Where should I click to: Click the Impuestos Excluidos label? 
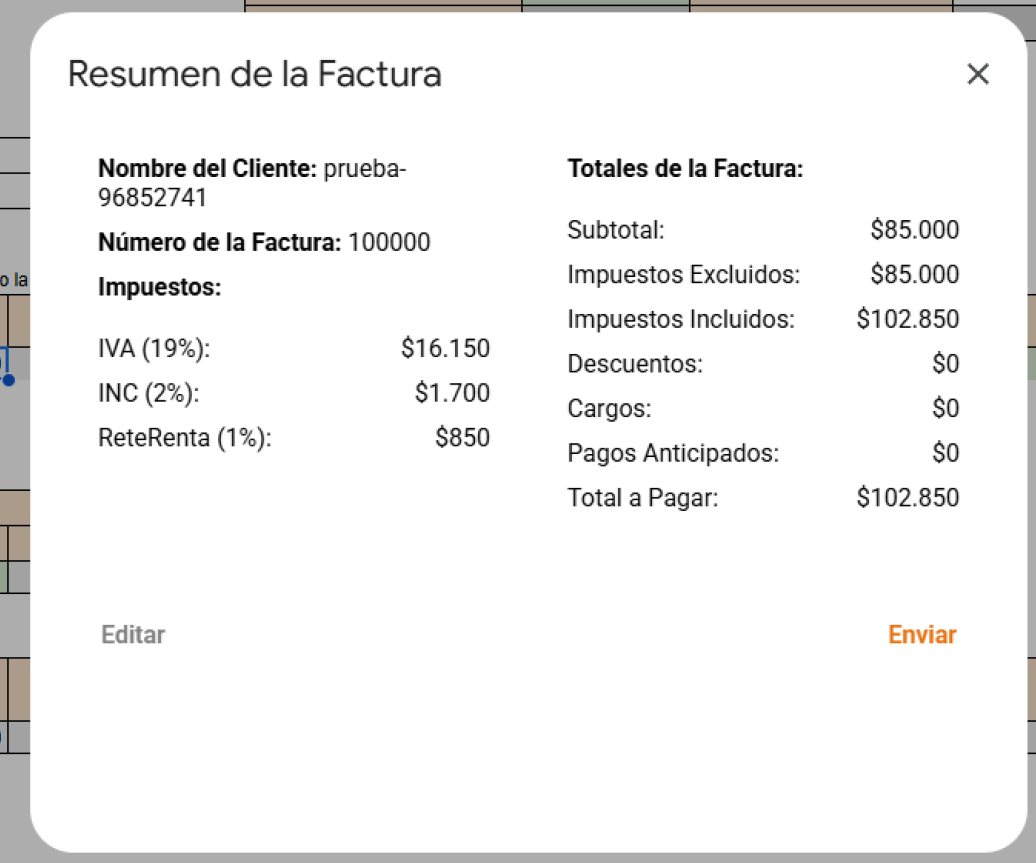[684, 274]
